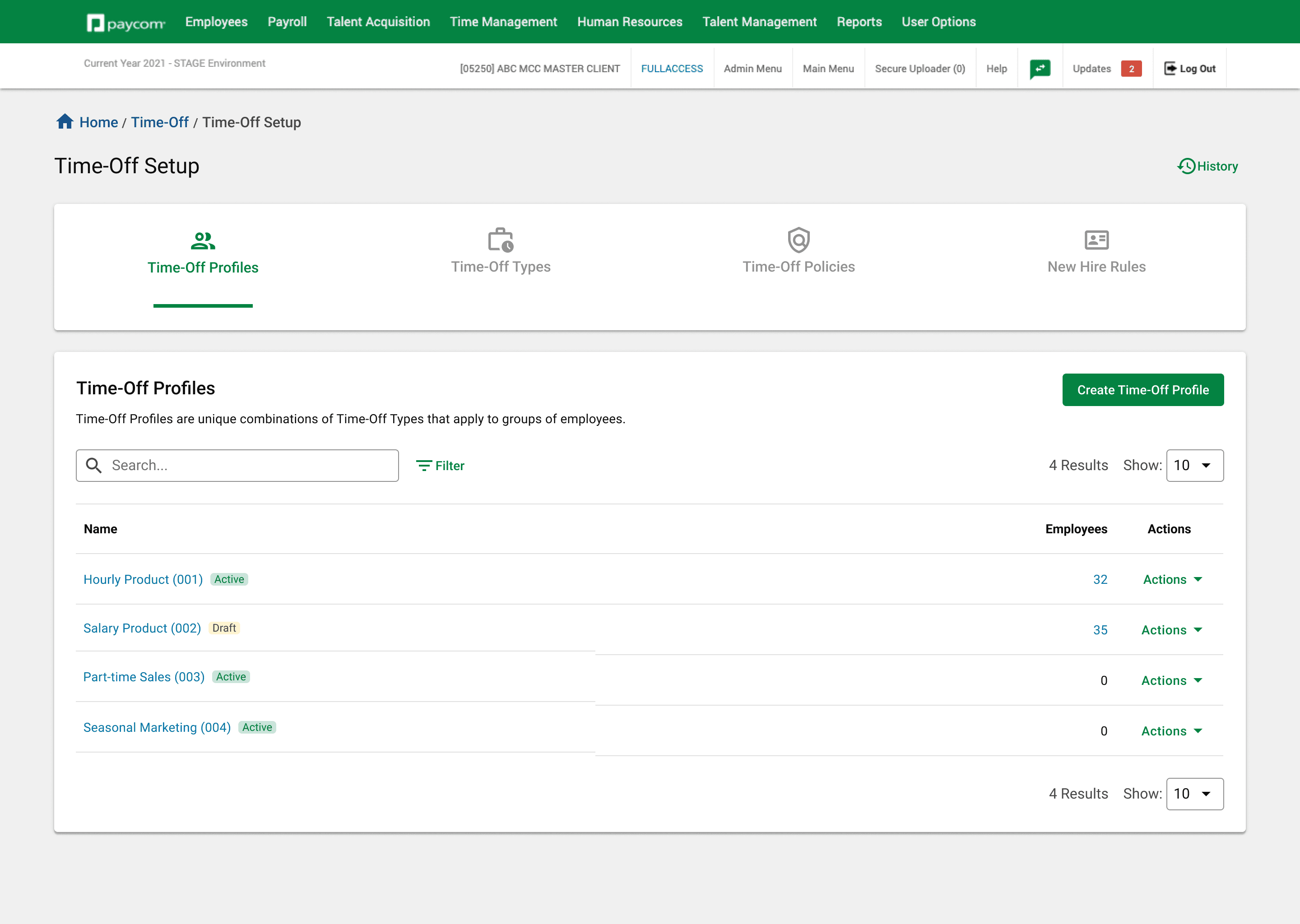
Task: Select the Time-Off Policies shield icon
Action: (798, 240)
